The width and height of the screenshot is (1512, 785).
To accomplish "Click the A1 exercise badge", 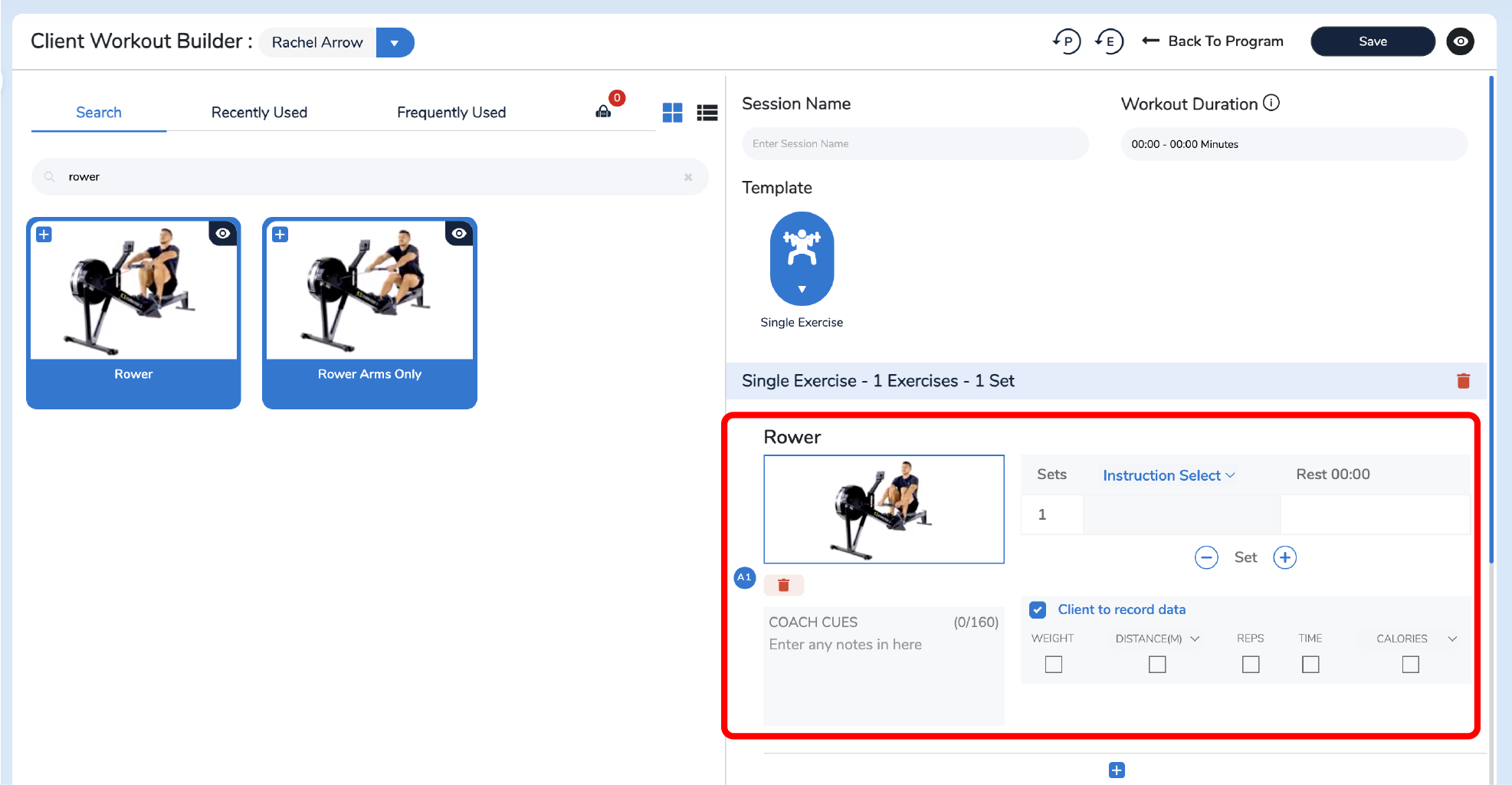I will coord(745,577).
